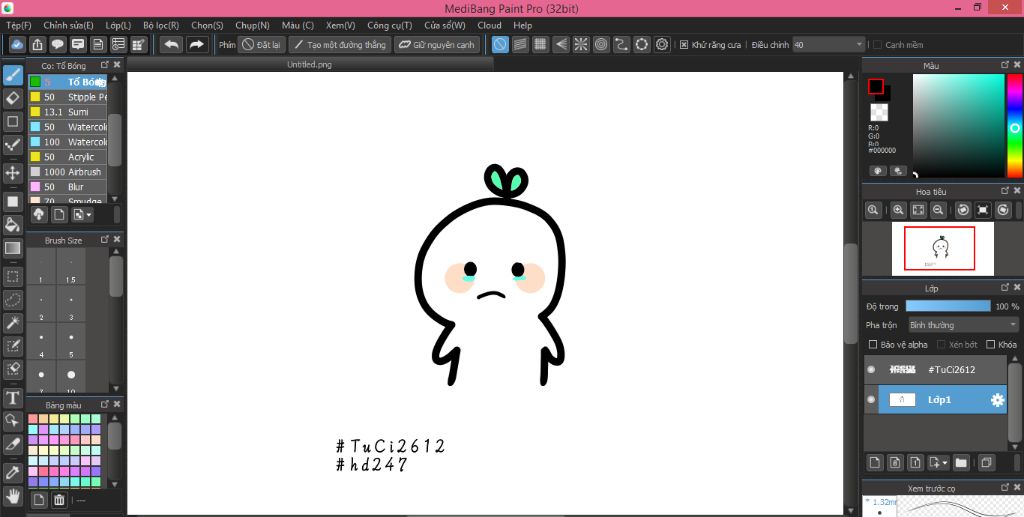This screenshot has width=1024, height=517.
Task: Turn snap off icon
Action: pyautogui.click(x=500, y=44)
